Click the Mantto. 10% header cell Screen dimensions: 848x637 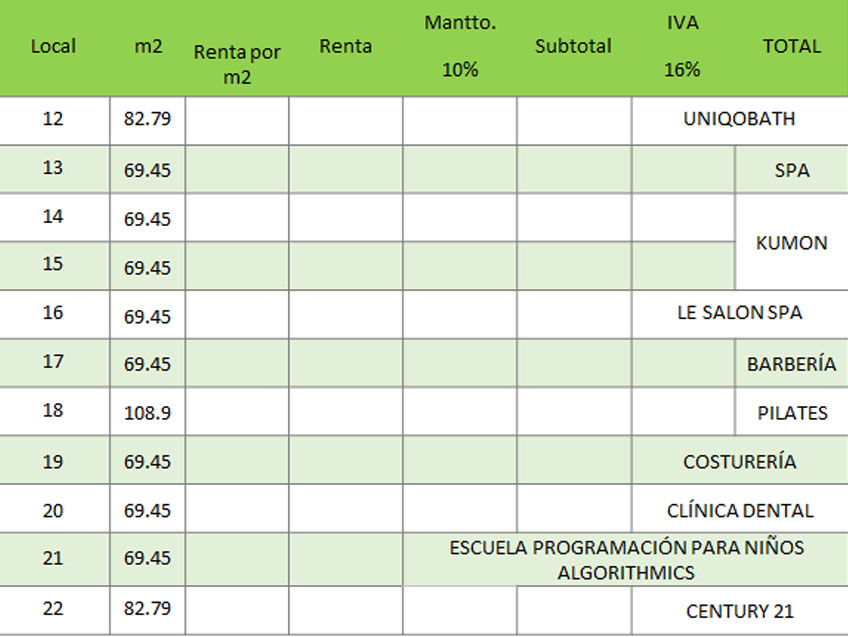point(459,46)
